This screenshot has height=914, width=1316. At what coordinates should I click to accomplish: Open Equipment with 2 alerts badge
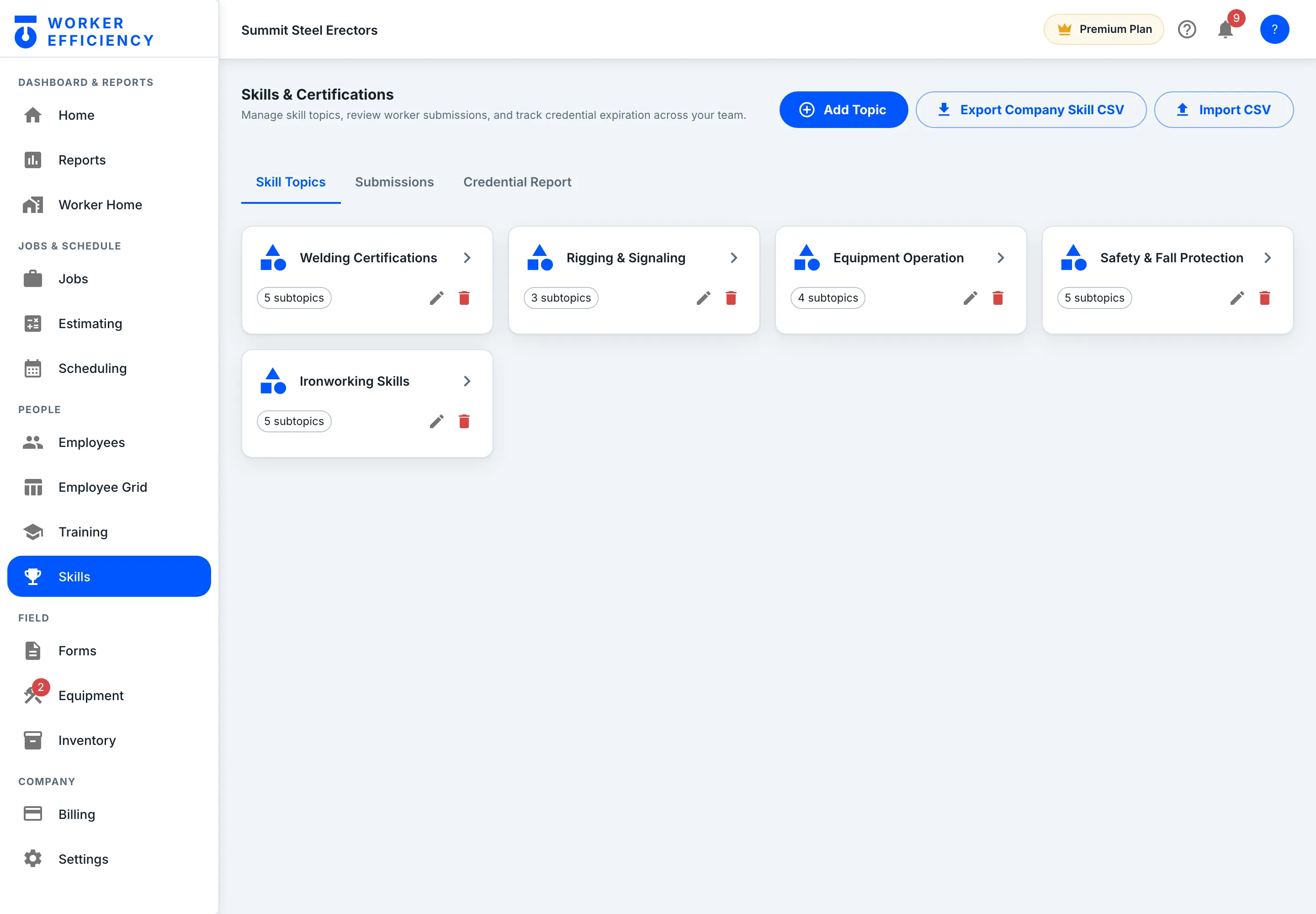pos(109,695)
